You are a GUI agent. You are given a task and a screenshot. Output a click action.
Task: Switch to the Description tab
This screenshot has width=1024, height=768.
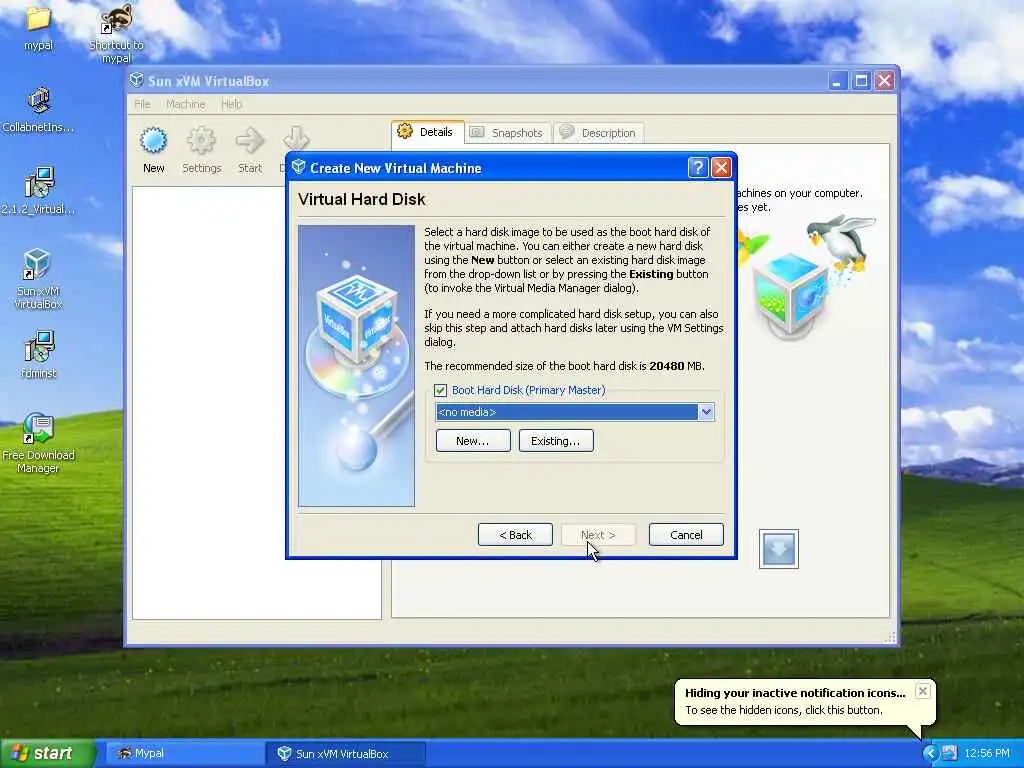(x=599, y=133)
